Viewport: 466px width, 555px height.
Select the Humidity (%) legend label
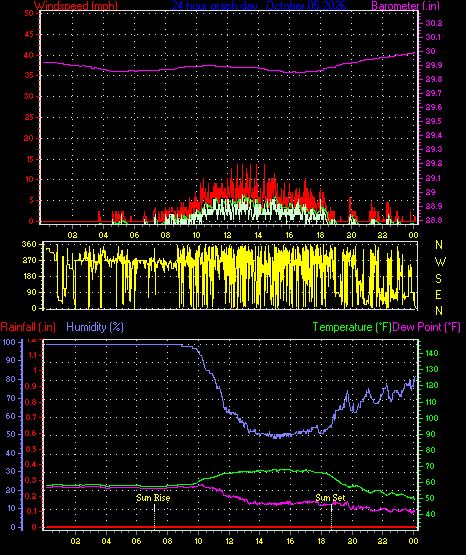click(x=95, y=327)
